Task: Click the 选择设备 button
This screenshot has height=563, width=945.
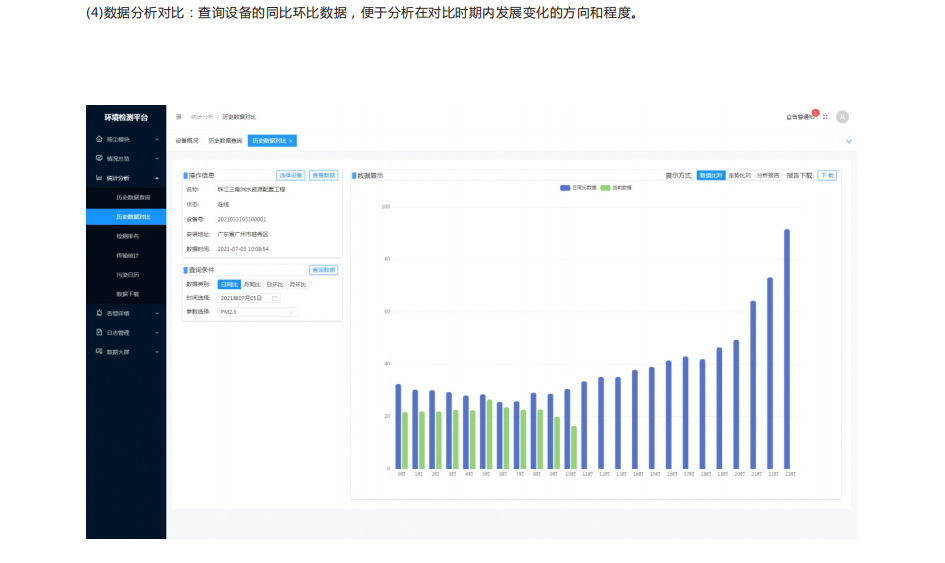Action: tap(290, 175)
